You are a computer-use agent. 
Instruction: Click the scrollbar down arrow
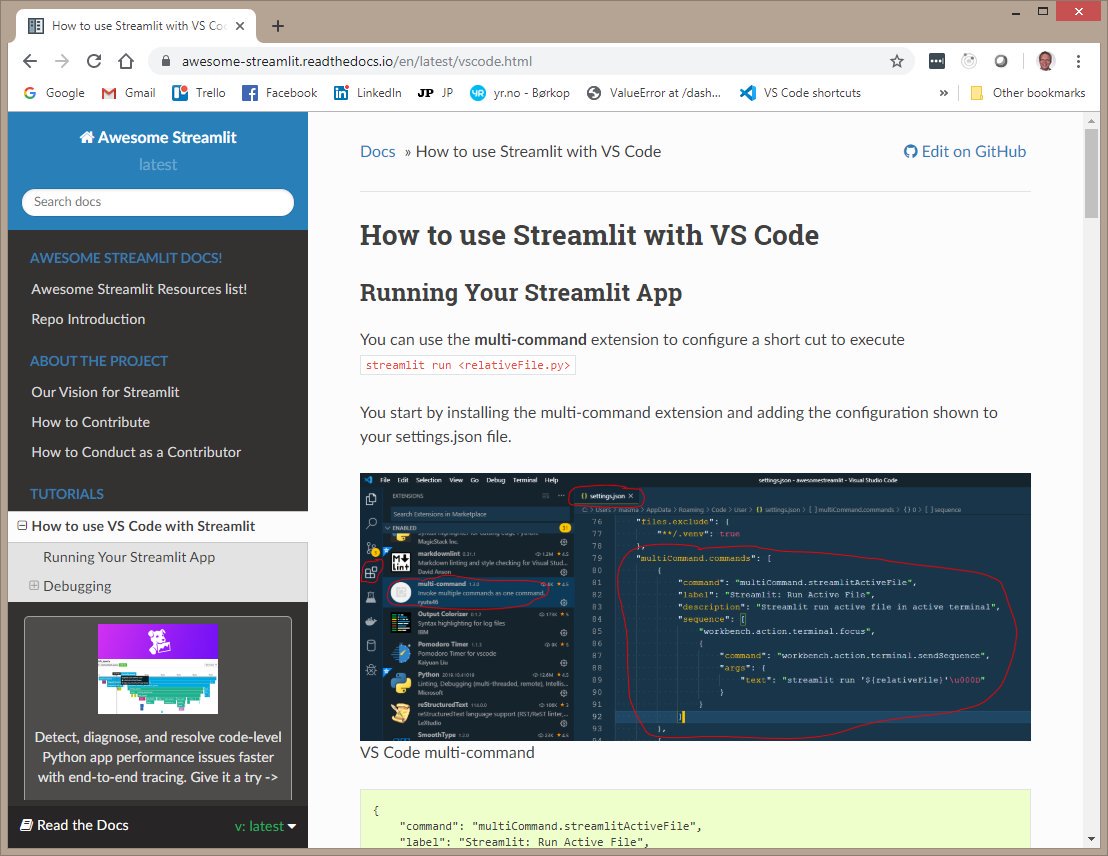pos(1091,839)
